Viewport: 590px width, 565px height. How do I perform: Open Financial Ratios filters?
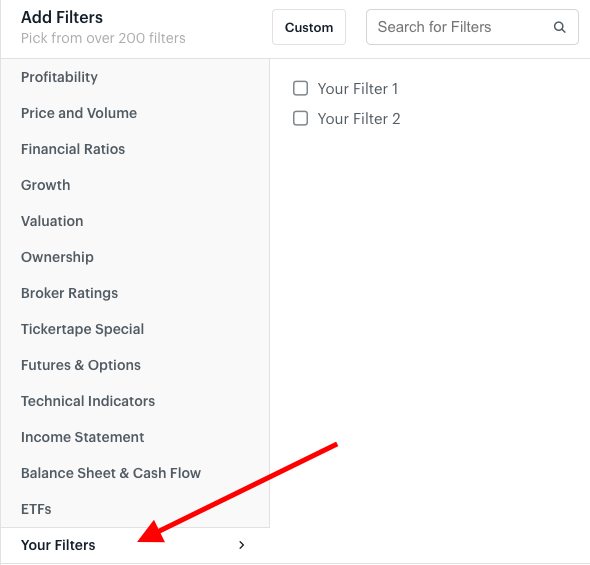click(x=73, y=149)
